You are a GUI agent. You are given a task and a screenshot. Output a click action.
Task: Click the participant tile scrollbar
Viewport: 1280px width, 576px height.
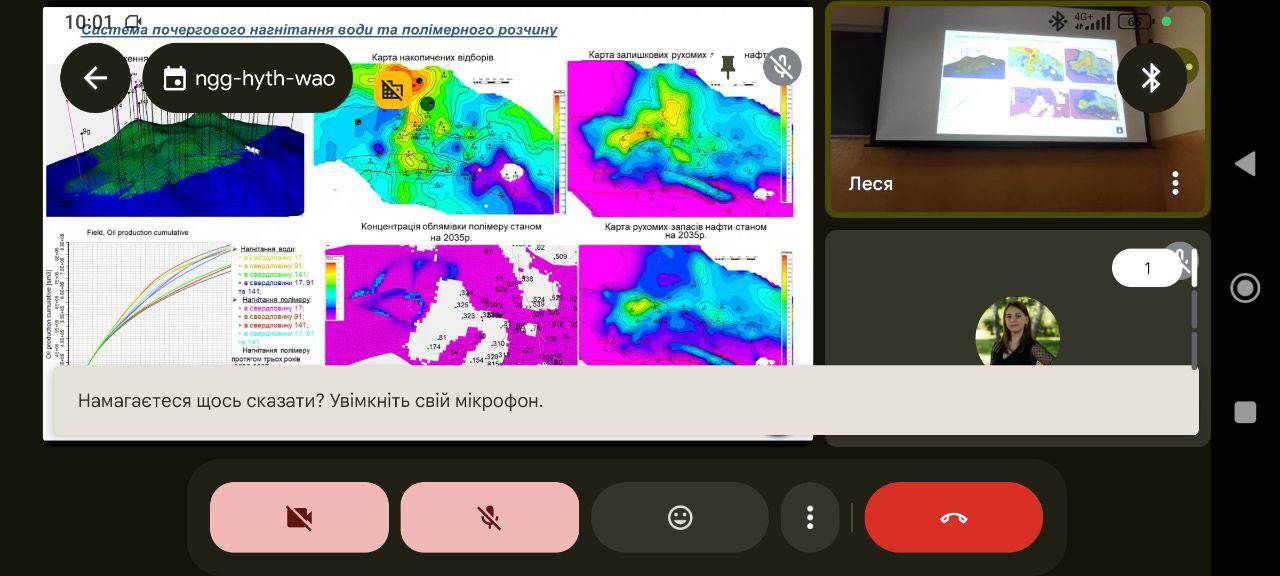point(1194,310)
